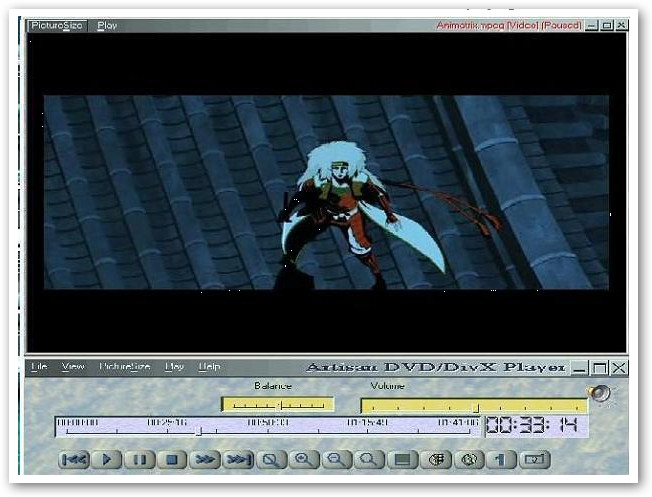The image size is (652, 497).
Task: Click the crossed-out magnifier reset zoom icon
Action: (271, 460)
